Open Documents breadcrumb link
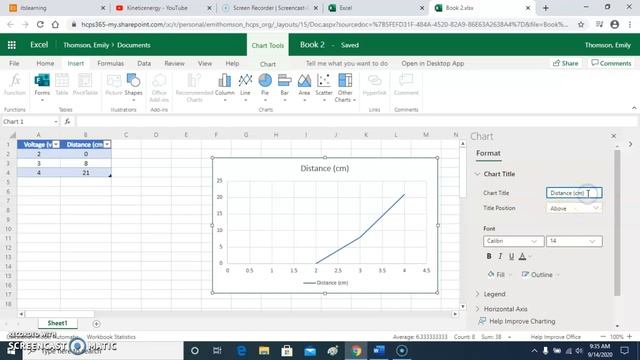The height and width of the screenshot is (360, 640). 133,45
